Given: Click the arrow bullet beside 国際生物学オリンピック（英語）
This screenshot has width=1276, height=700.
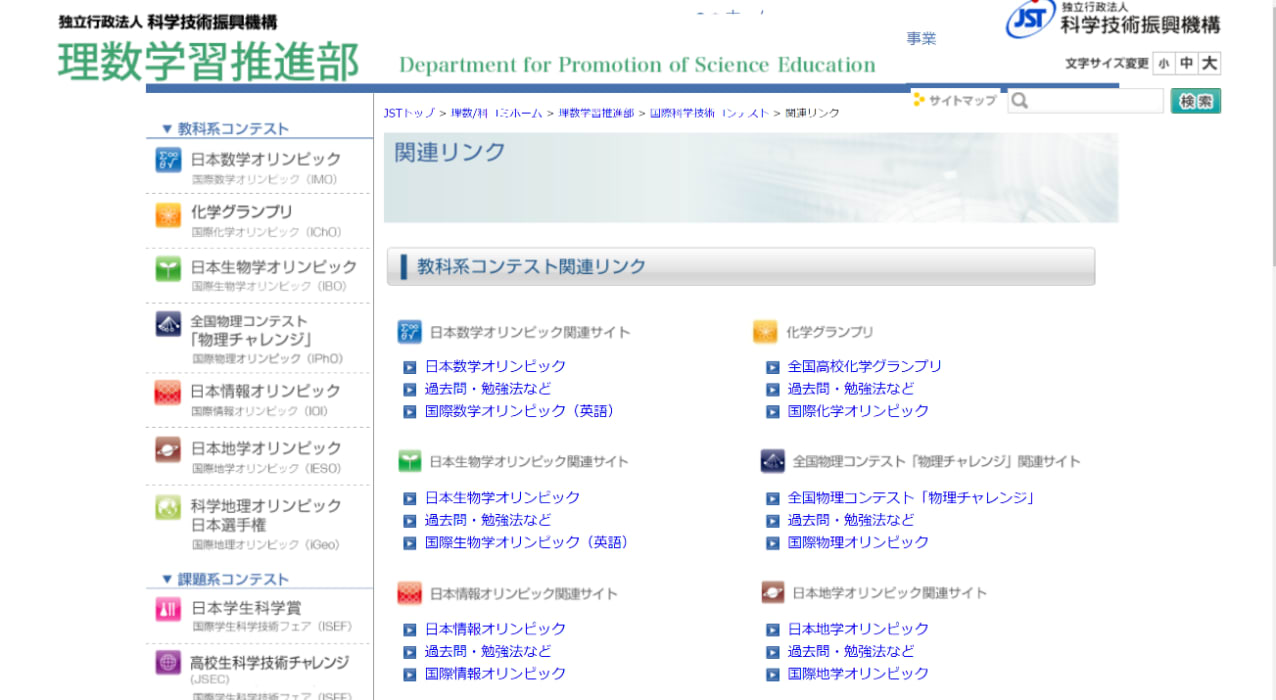Looking at the screenshot, I should pos(410,543).
